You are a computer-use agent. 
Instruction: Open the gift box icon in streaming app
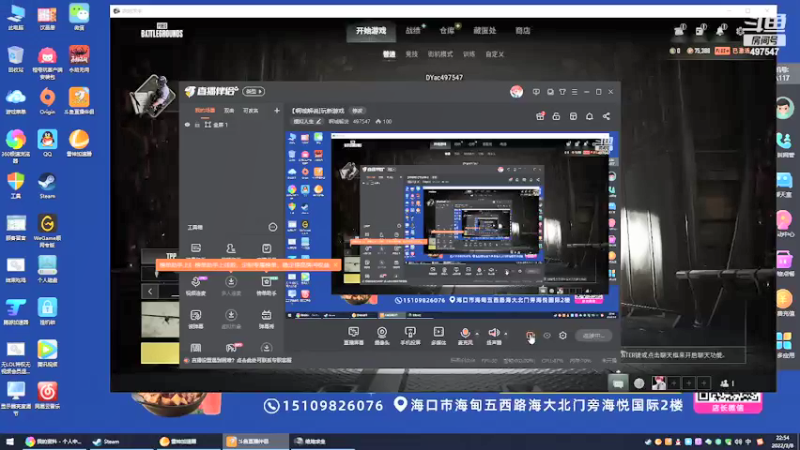(x=540, y=116)
